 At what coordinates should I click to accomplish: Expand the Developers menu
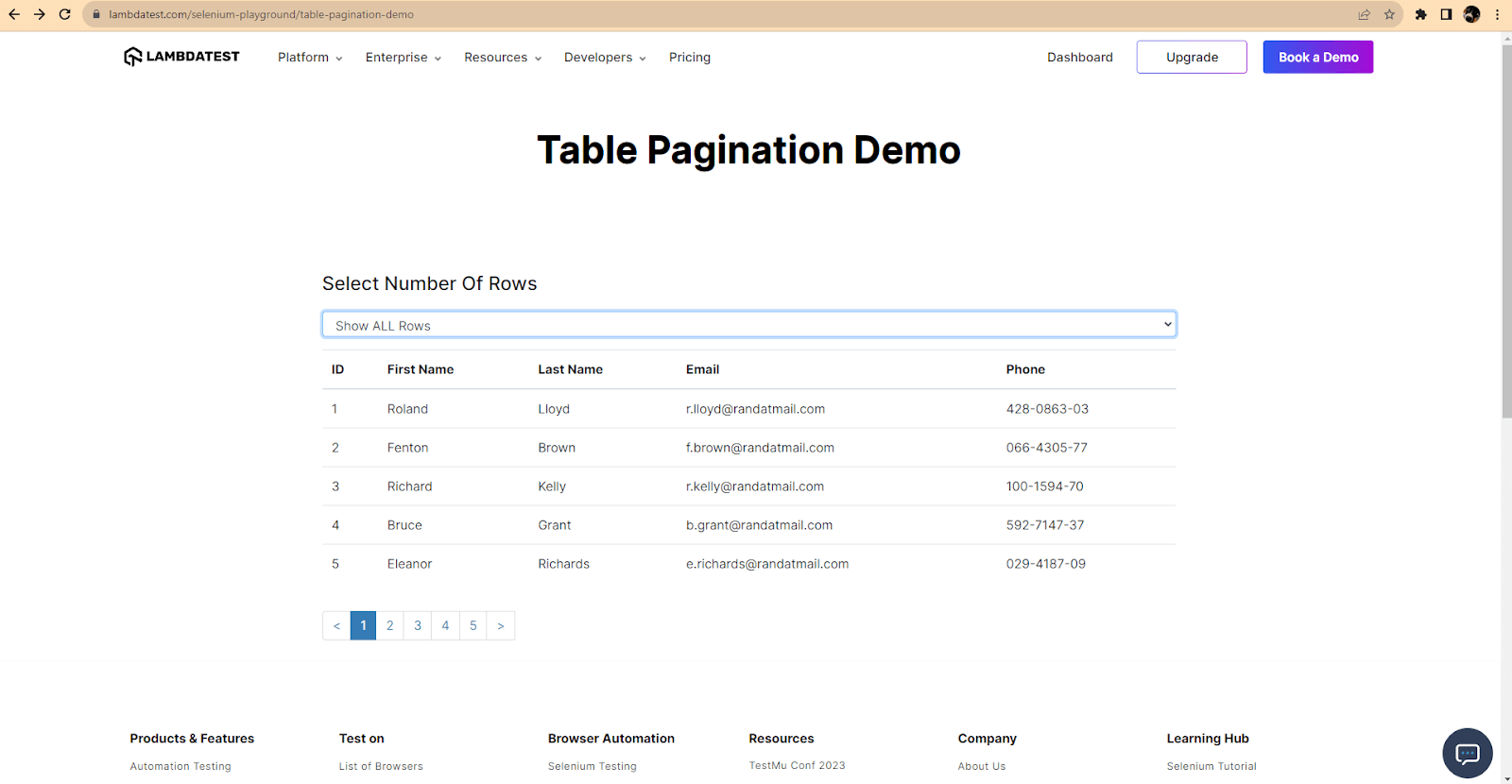click(605, 58)
